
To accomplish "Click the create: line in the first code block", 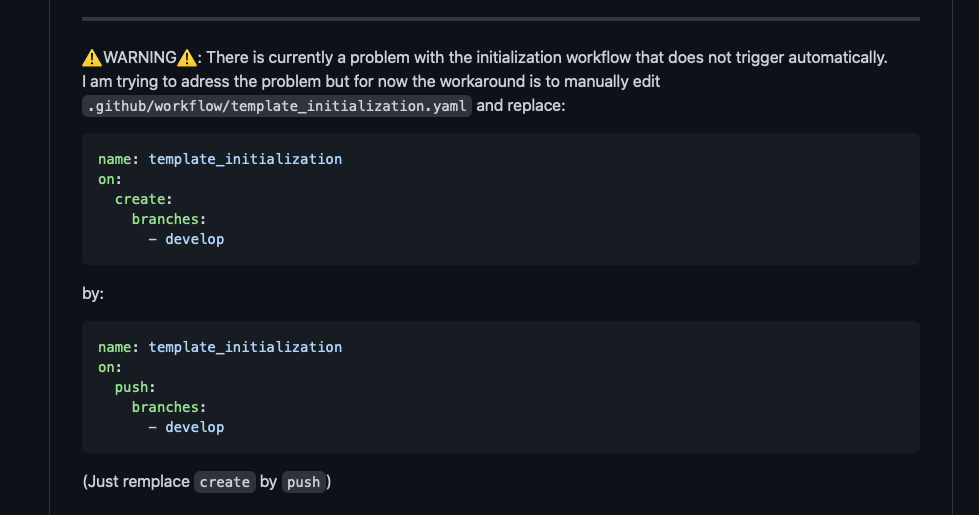I will pyautogui.click(x=144, y=199).
